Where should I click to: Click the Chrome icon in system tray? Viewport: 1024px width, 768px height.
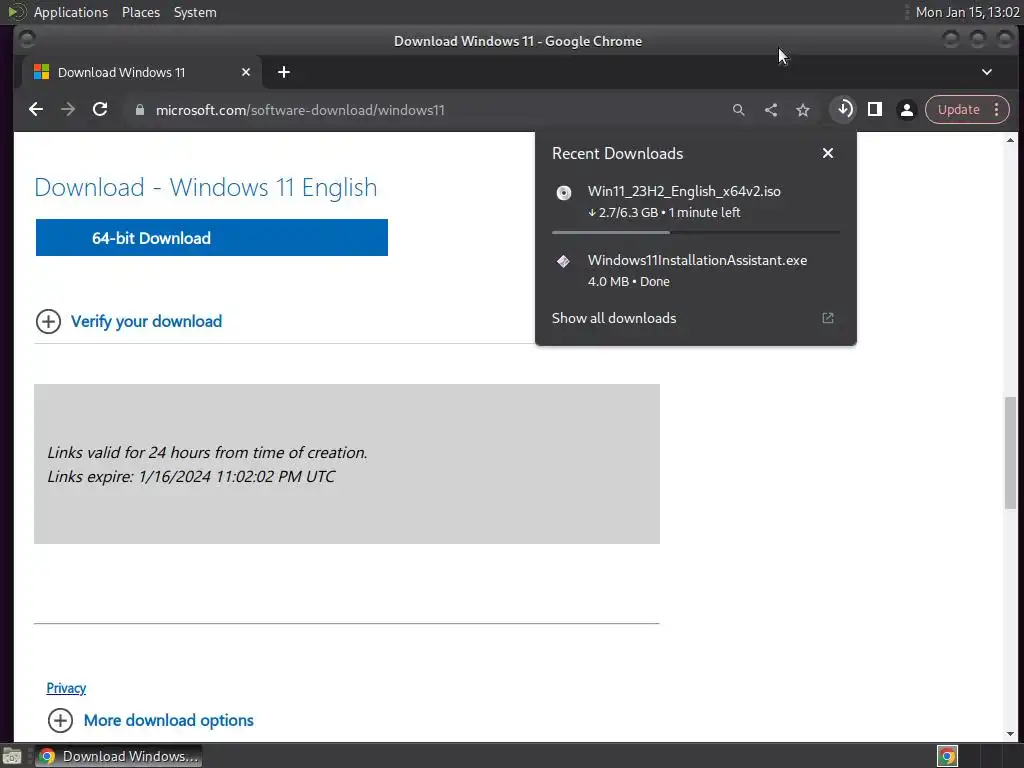click(947, 756)
